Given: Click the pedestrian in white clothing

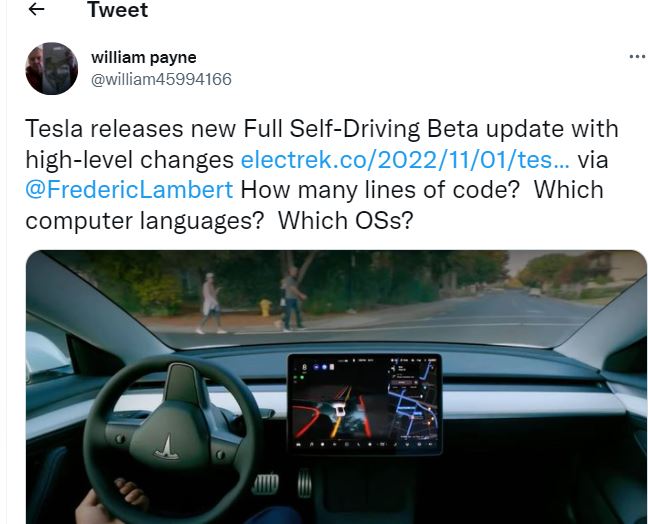Looking at the screenshot, I should click(211, 303).
